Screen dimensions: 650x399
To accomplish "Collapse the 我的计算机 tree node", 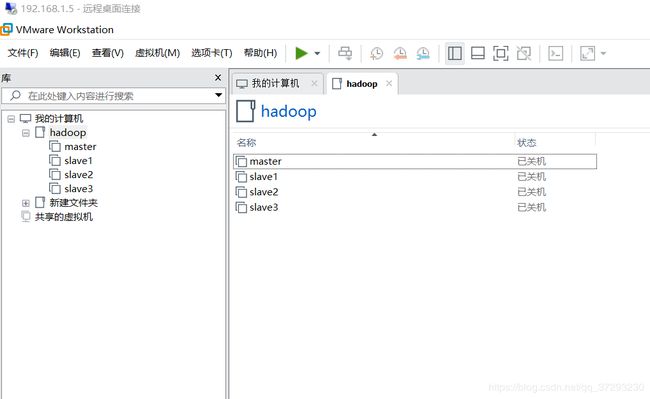I will pos(11,119).
